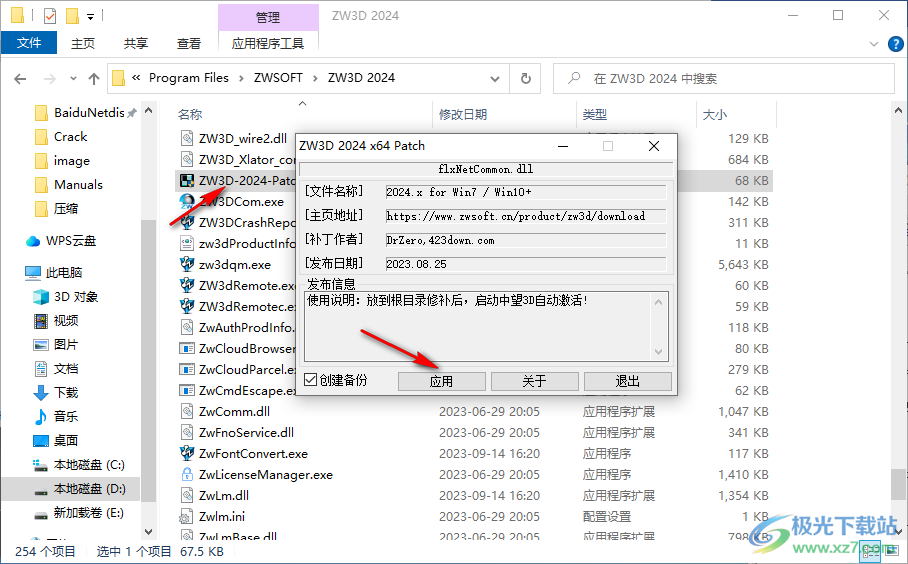This screenshot has width=908, height=564.
Task: Switch to the 共享 ribbon tab
Action: pos(136,43)
